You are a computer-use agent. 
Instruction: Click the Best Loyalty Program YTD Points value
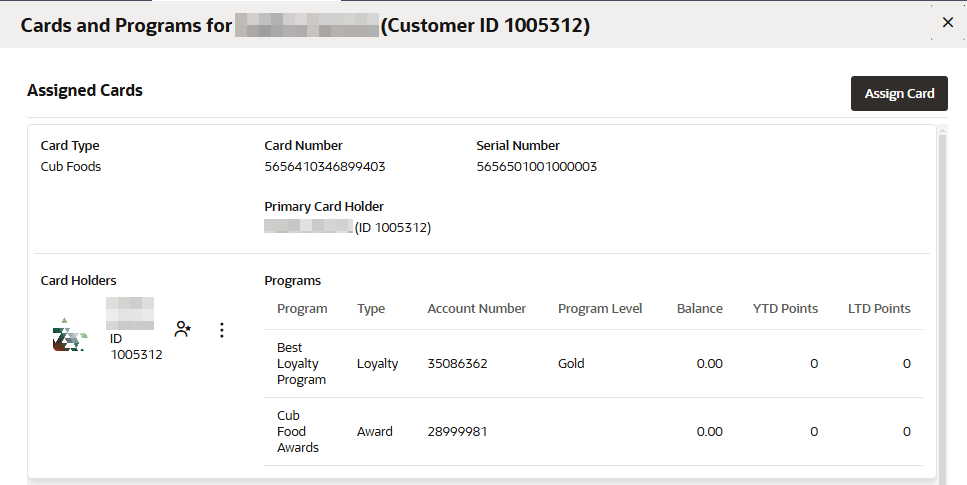(814, 363)
